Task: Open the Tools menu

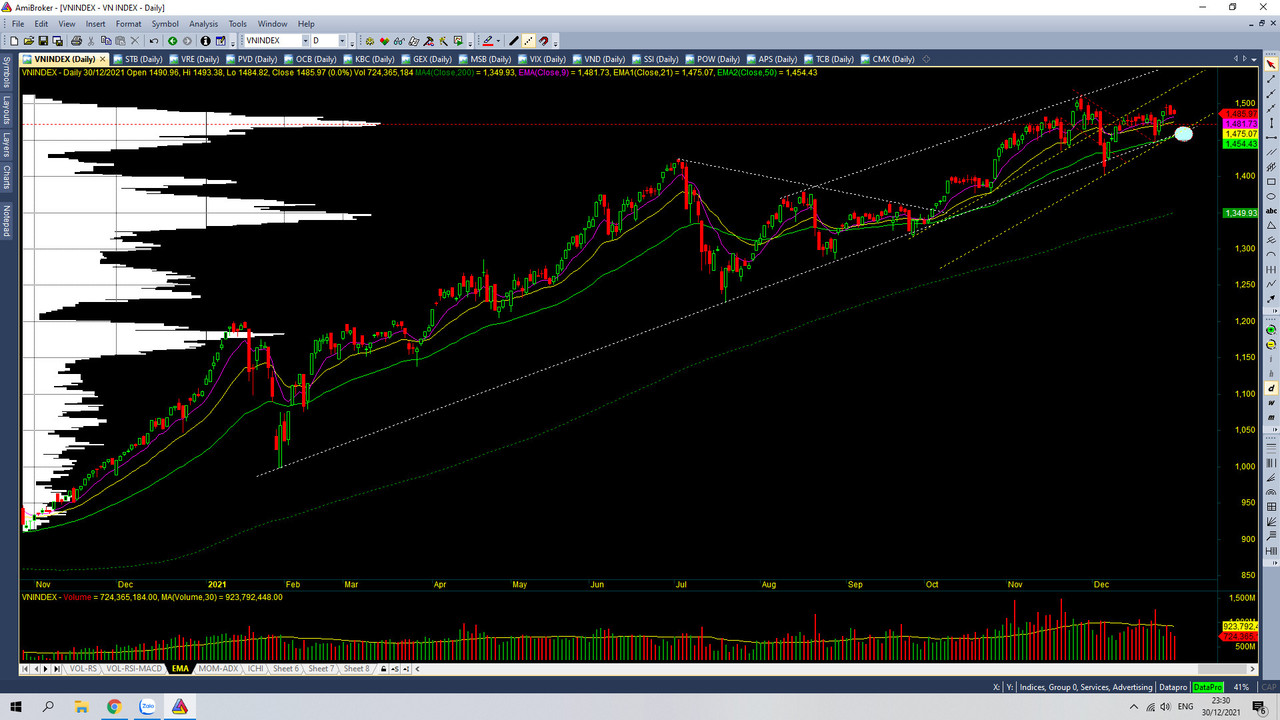Action: pos(237,23)
